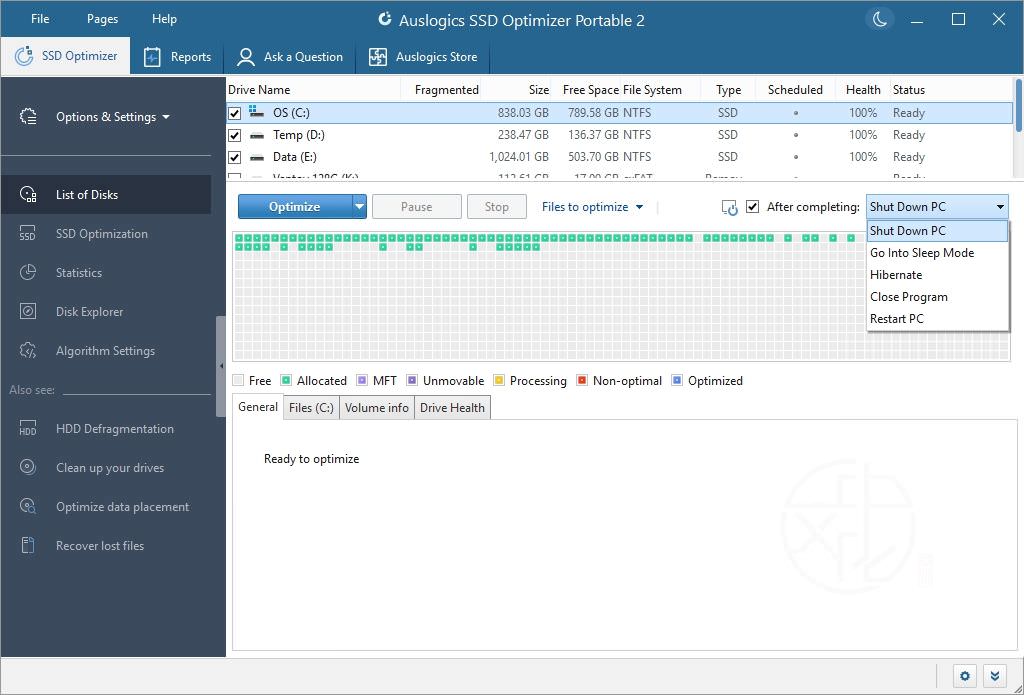Open SSD Optimization from the sidebar
Viewport: 1024px width, 695px height.
click(100, 233)
